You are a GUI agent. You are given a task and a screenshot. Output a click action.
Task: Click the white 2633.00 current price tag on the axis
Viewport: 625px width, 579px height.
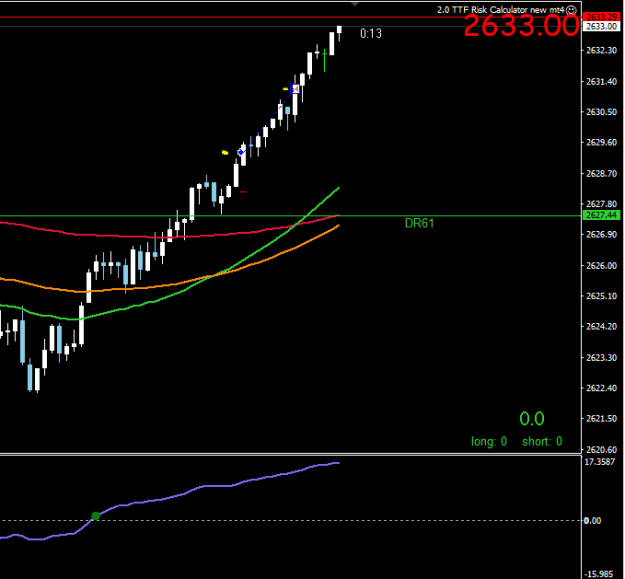[601, 26]
